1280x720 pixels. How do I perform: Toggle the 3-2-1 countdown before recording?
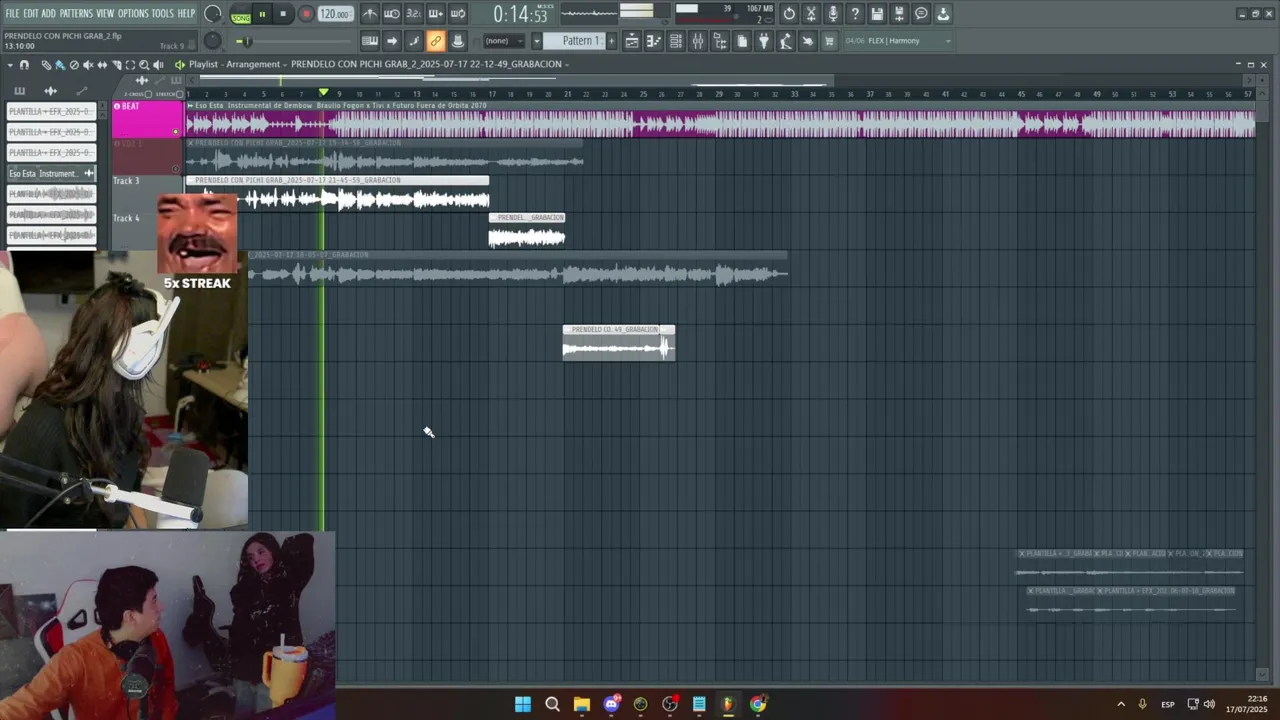click(414, 14)
